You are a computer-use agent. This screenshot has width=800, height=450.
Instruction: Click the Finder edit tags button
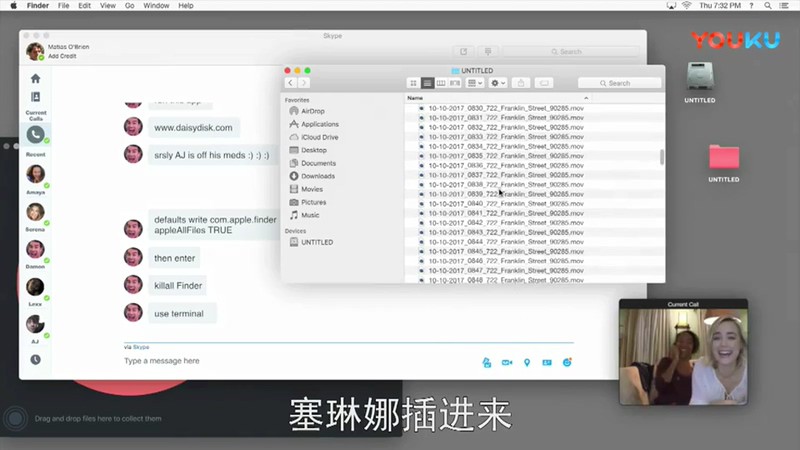point(544,83)
